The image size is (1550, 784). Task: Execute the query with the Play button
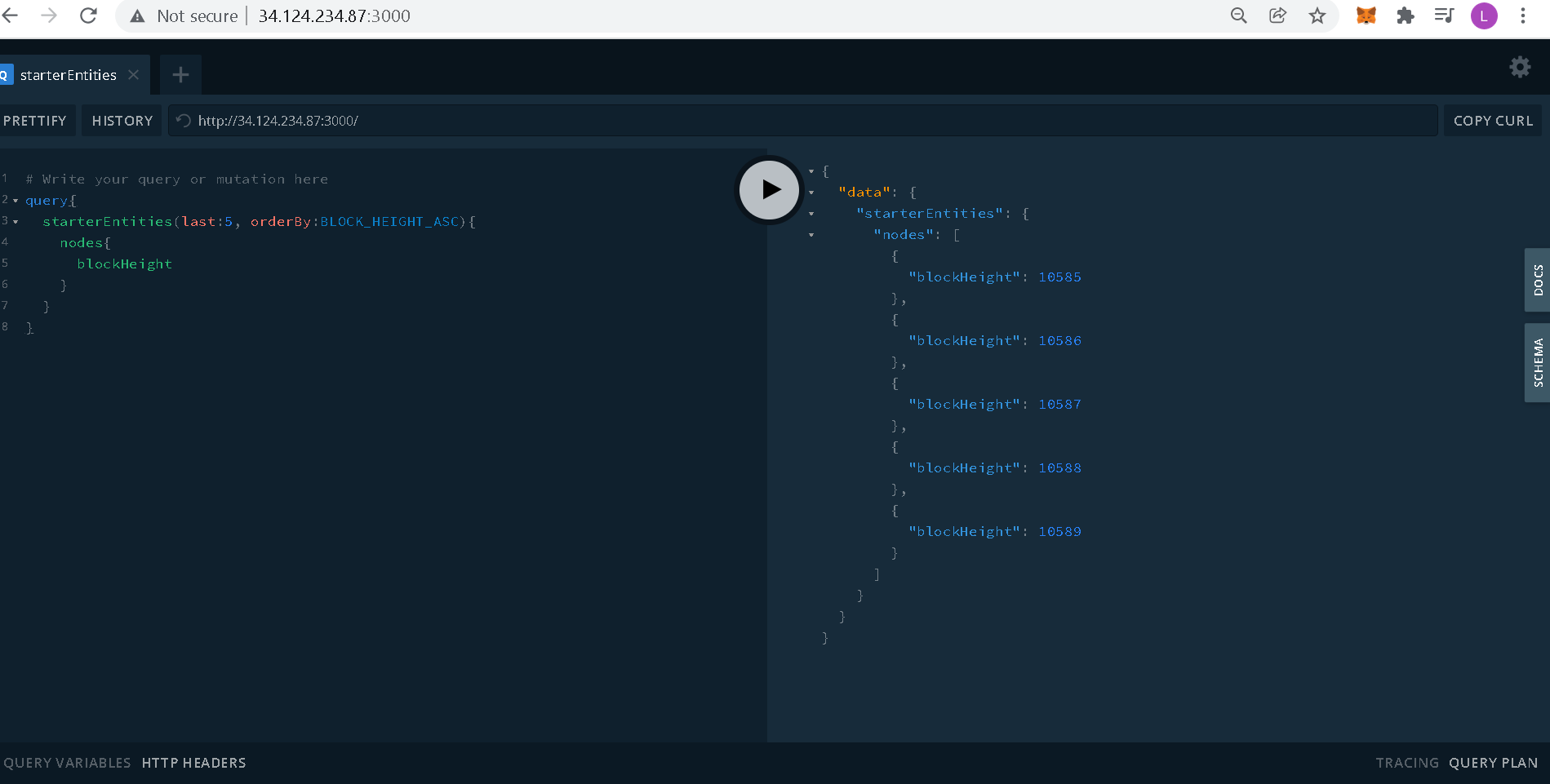point(768,189)
